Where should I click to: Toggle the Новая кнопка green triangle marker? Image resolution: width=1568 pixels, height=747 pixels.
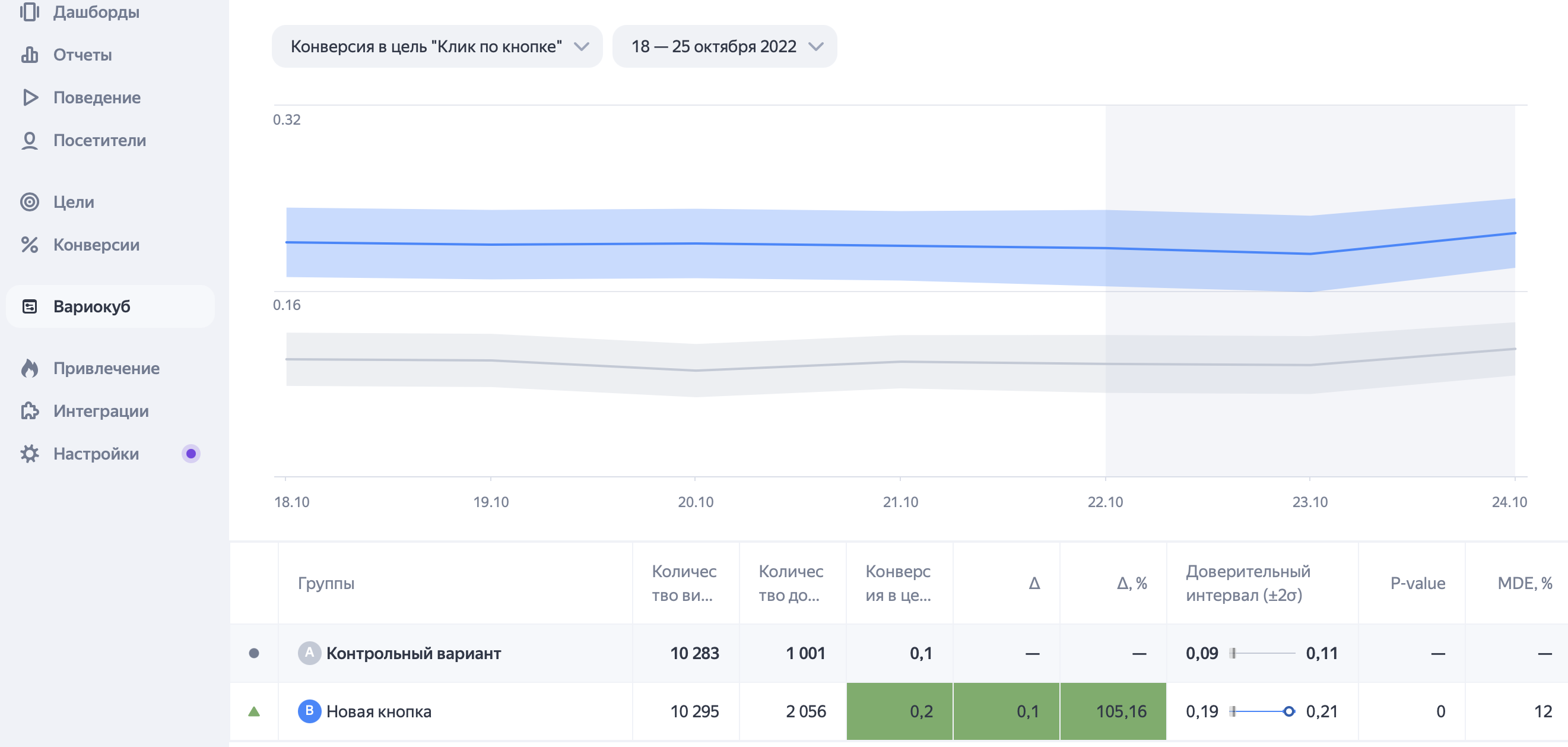click(254, 711)
